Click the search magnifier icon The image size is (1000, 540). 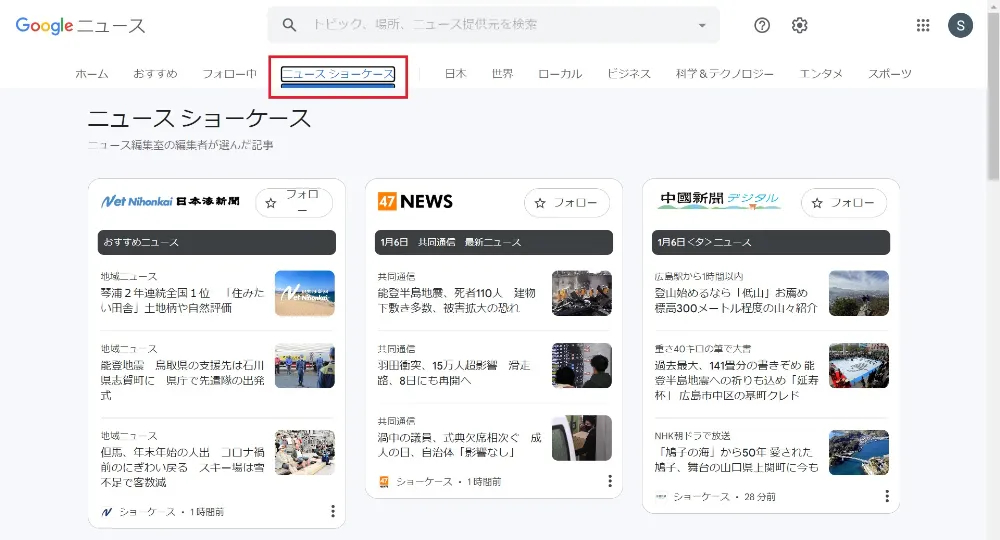tap(289, 25)
